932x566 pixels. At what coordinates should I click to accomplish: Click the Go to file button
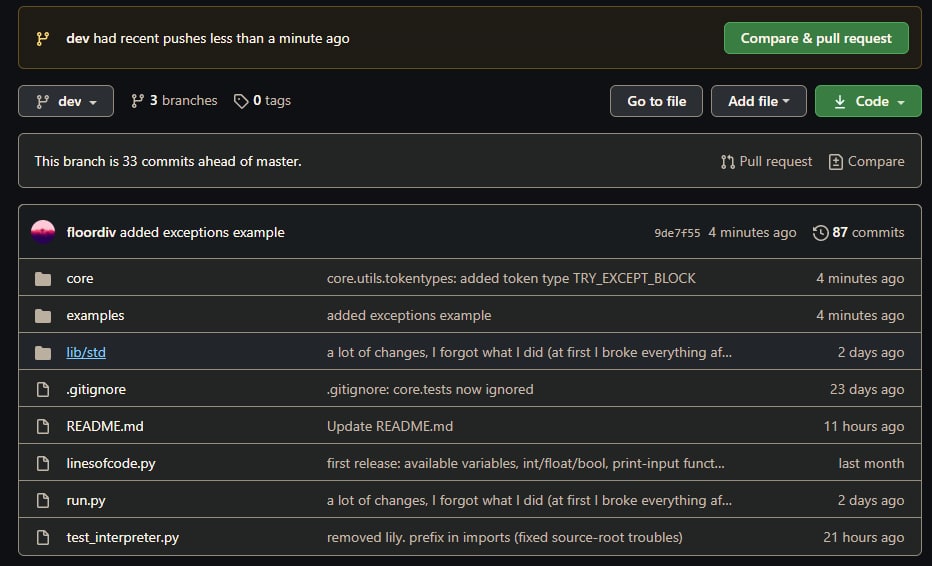click(x=656, y=101)
